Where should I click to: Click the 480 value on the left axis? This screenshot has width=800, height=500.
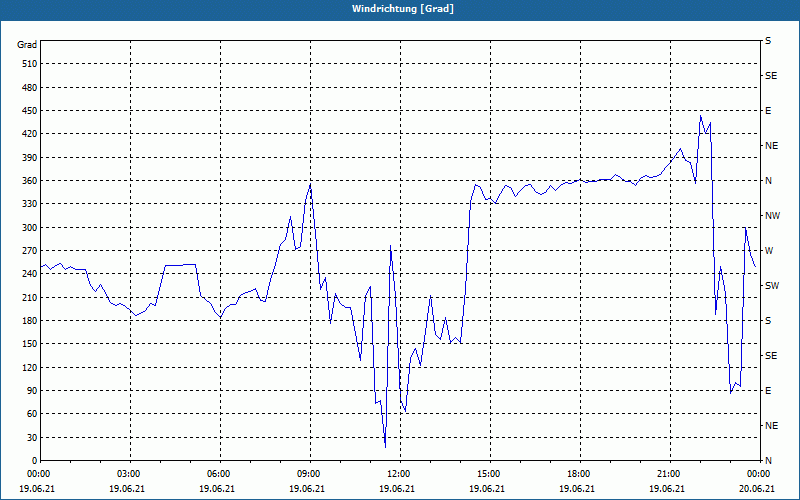coord(30,88)
